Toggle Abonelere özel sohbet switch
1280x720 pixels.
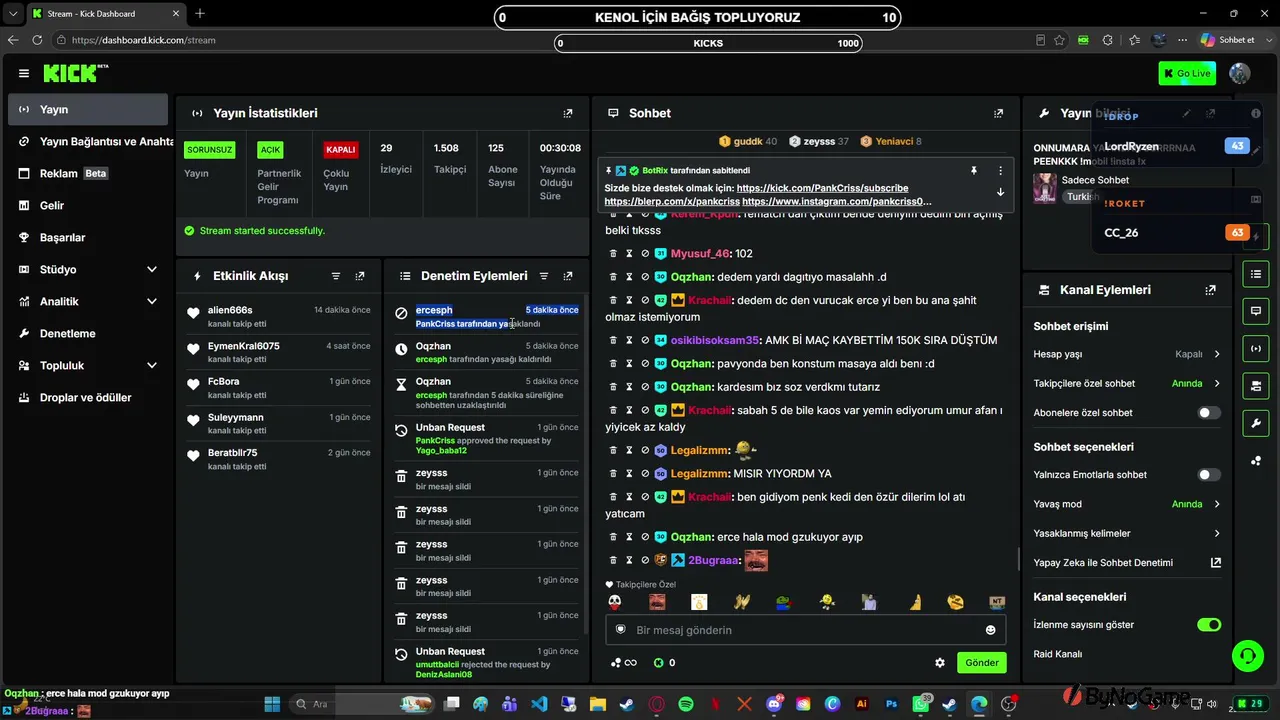(1209, 412)
